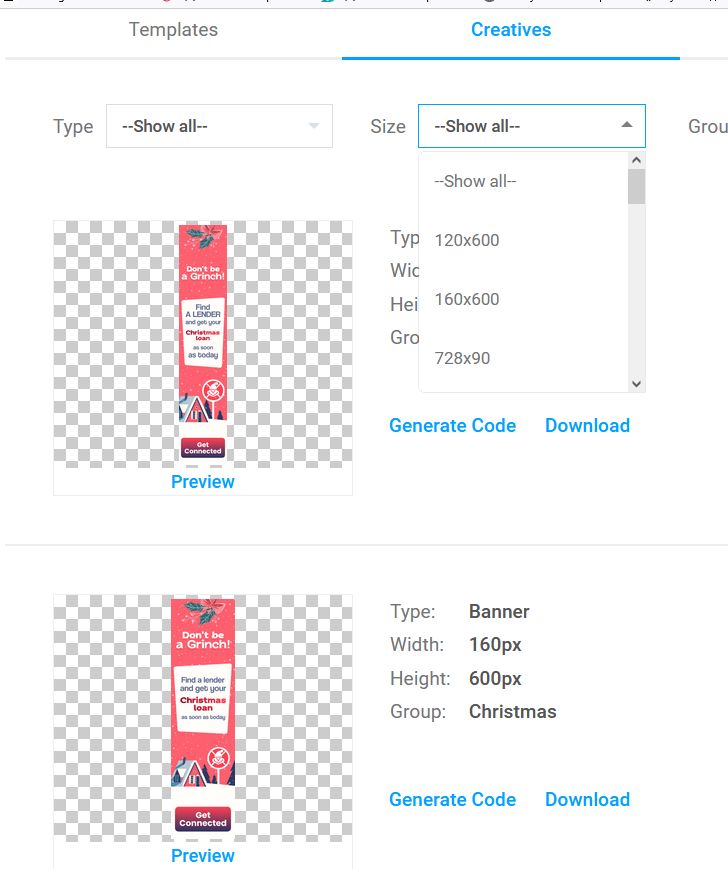Choose --Show all-- in the Size list
This screenshot has width=728, height=869.
[475, 182]
